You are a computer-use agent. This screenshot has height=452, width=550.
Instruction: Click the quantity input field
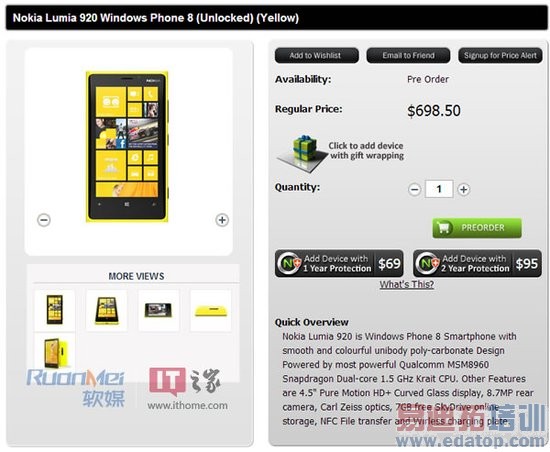(439, 189)
